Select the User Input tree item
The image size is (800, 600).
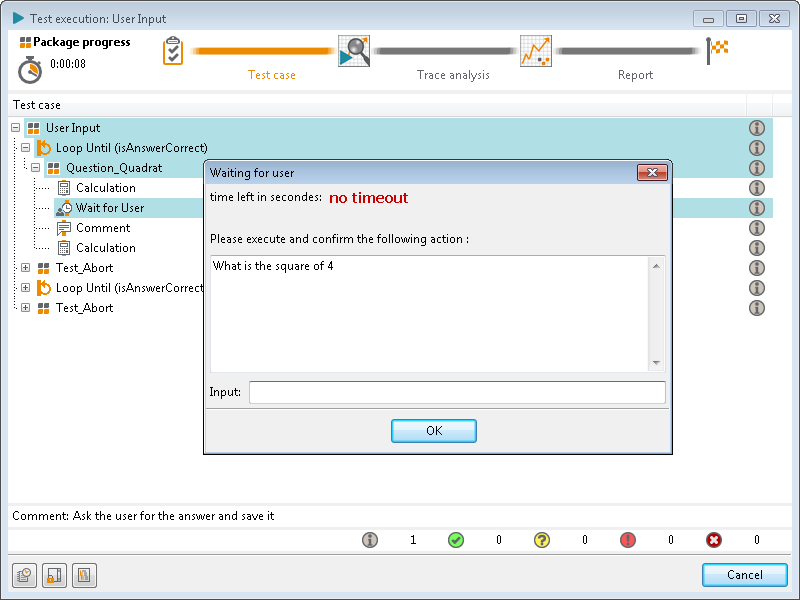[x=73, y=128]
